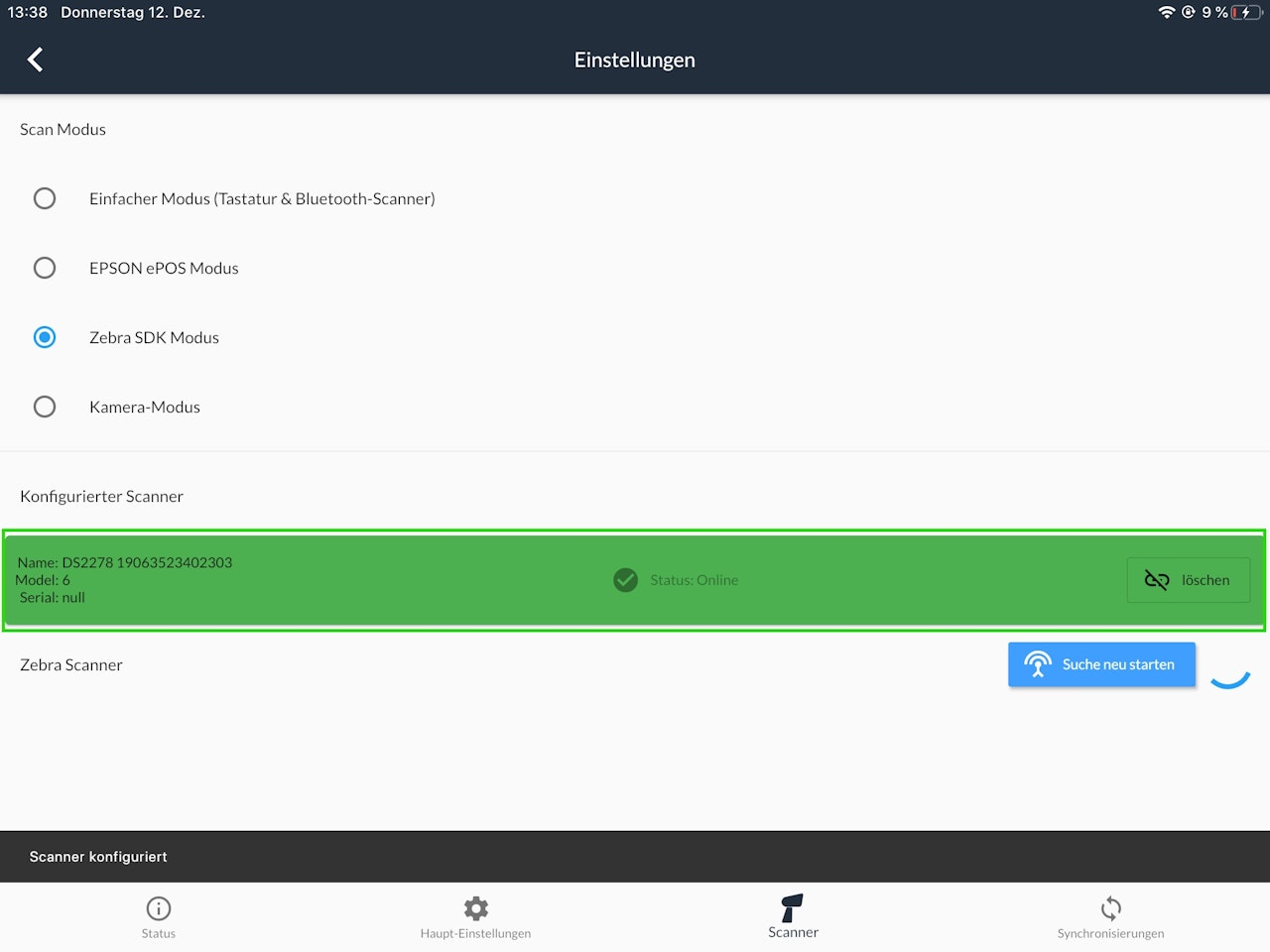This screenshot has height=952, width=1270.
Task: Click 'Scanner konfiguriert' notification bar
Action: point(635,857)
